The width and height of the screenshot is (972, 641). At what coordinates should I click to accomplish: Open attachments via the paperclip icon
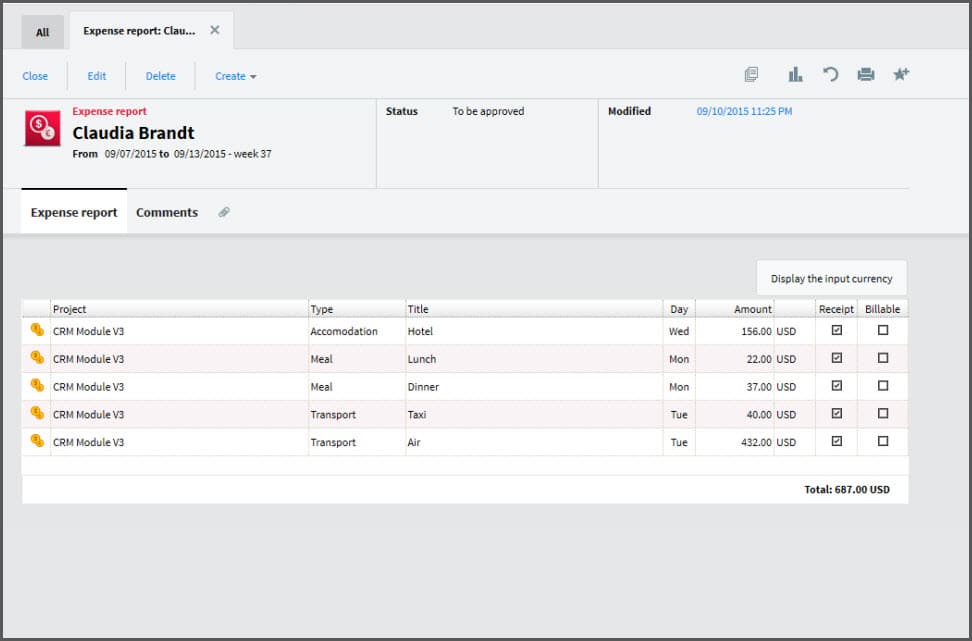224,213
